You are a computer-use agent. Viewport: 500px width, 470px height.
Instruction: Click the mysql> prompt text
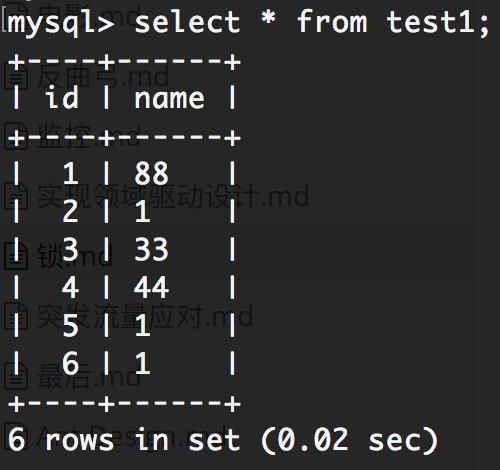[61, 23]
